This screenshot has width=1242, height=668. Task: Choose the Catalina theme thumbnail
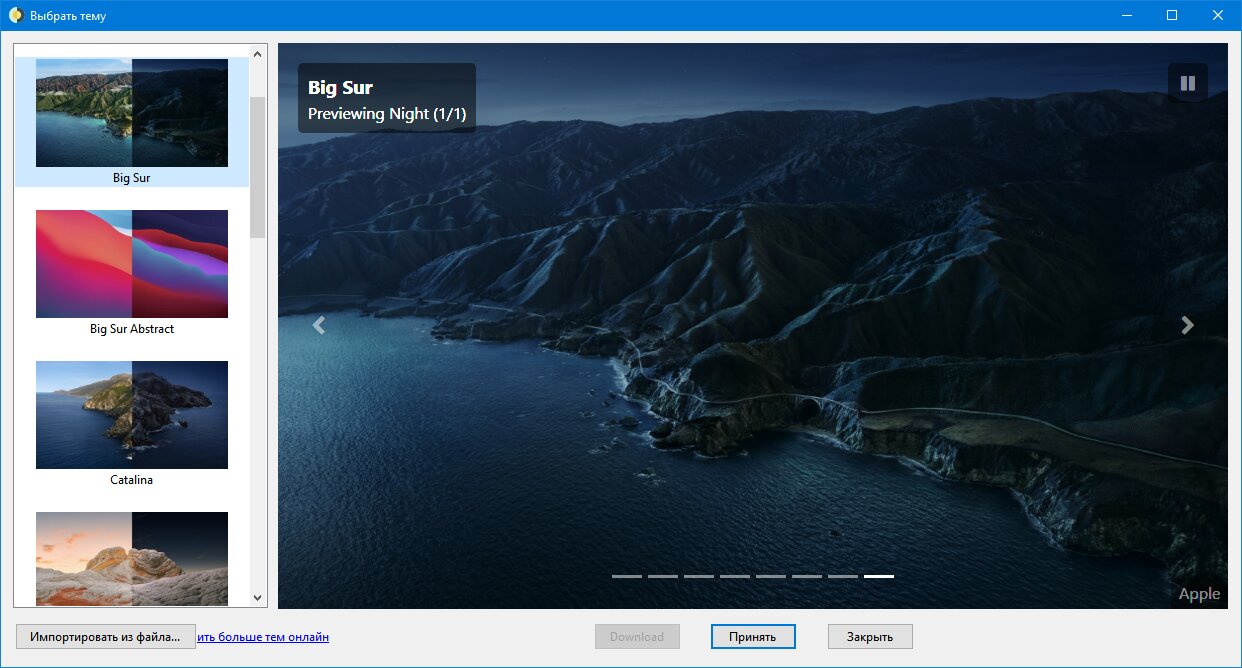coord(132,415)
